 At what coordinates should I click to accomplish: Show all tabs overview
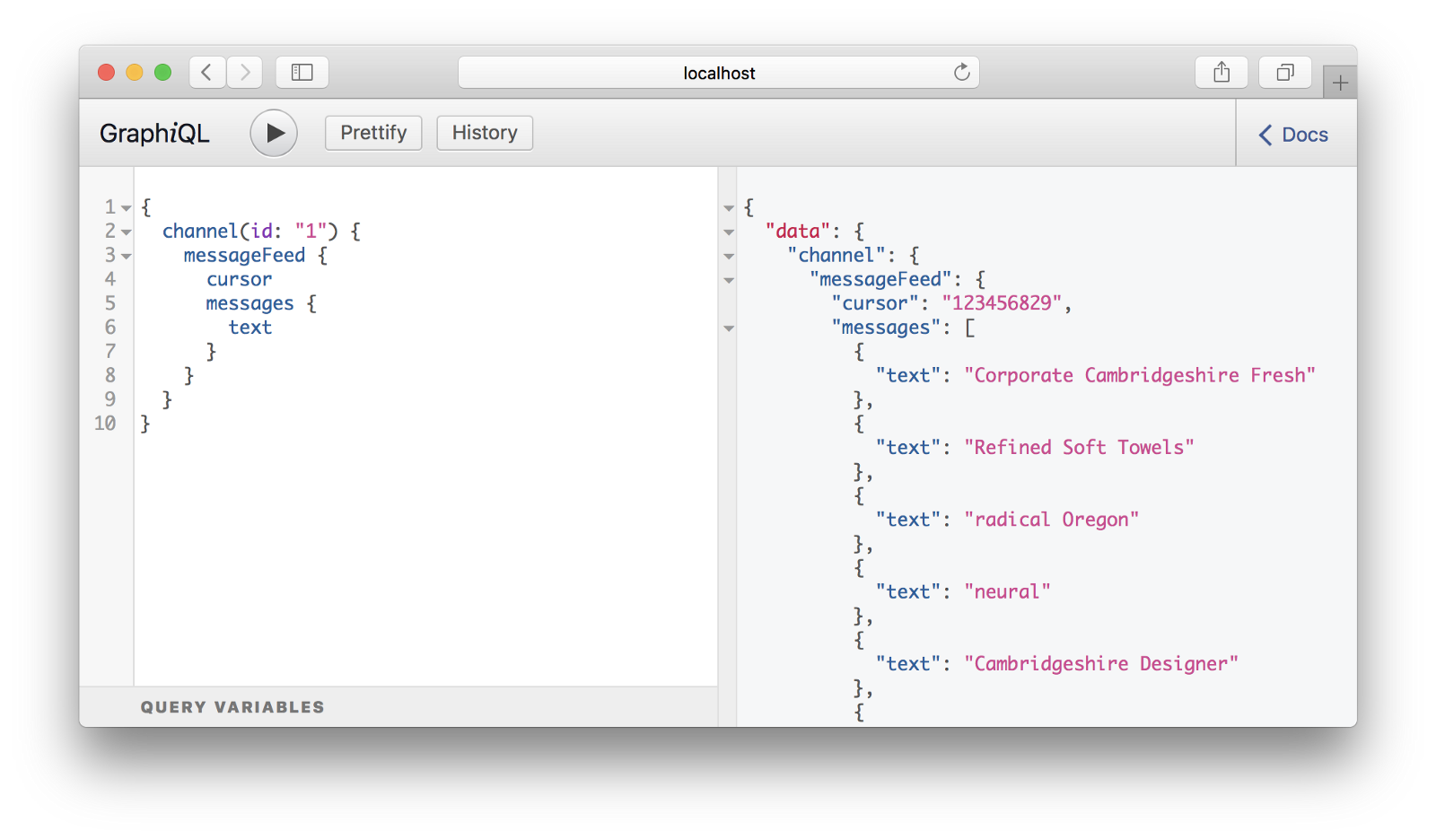1285,73
